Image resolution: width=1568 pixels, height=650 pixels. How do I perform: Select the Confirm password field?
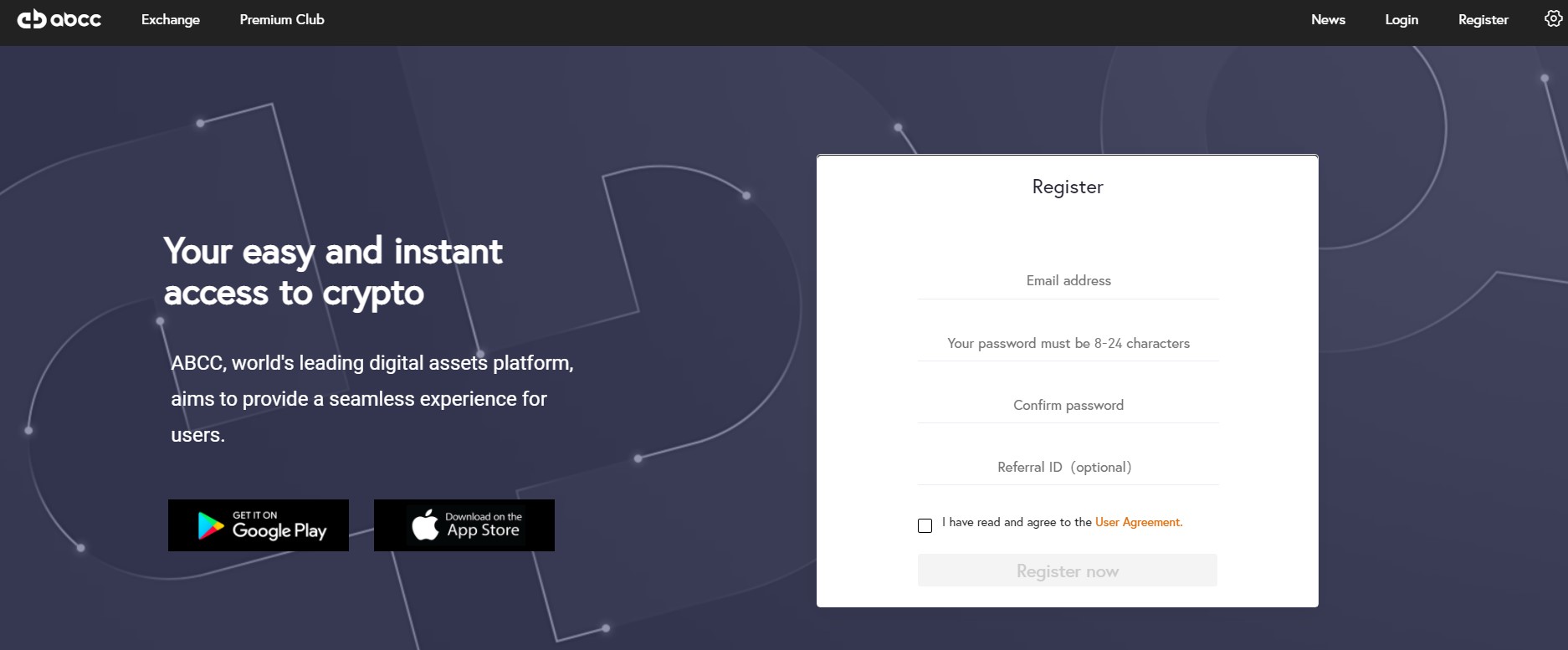(x=1068, y=405)
